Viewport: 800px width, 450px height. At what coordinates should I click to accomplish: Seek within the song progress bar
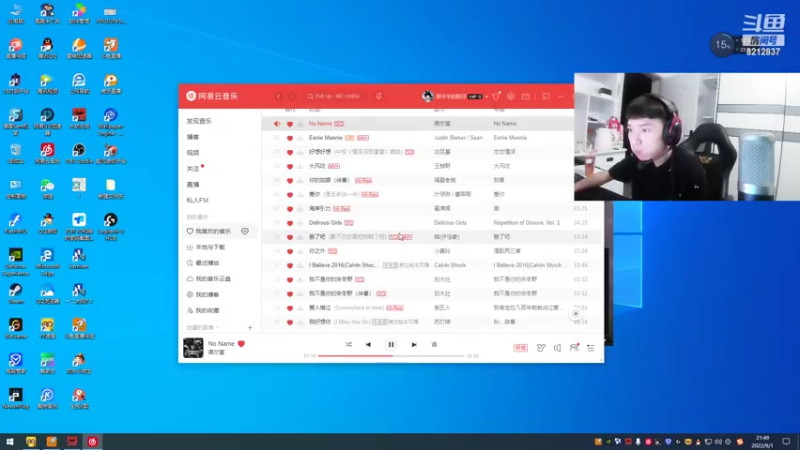coord(391,356)
